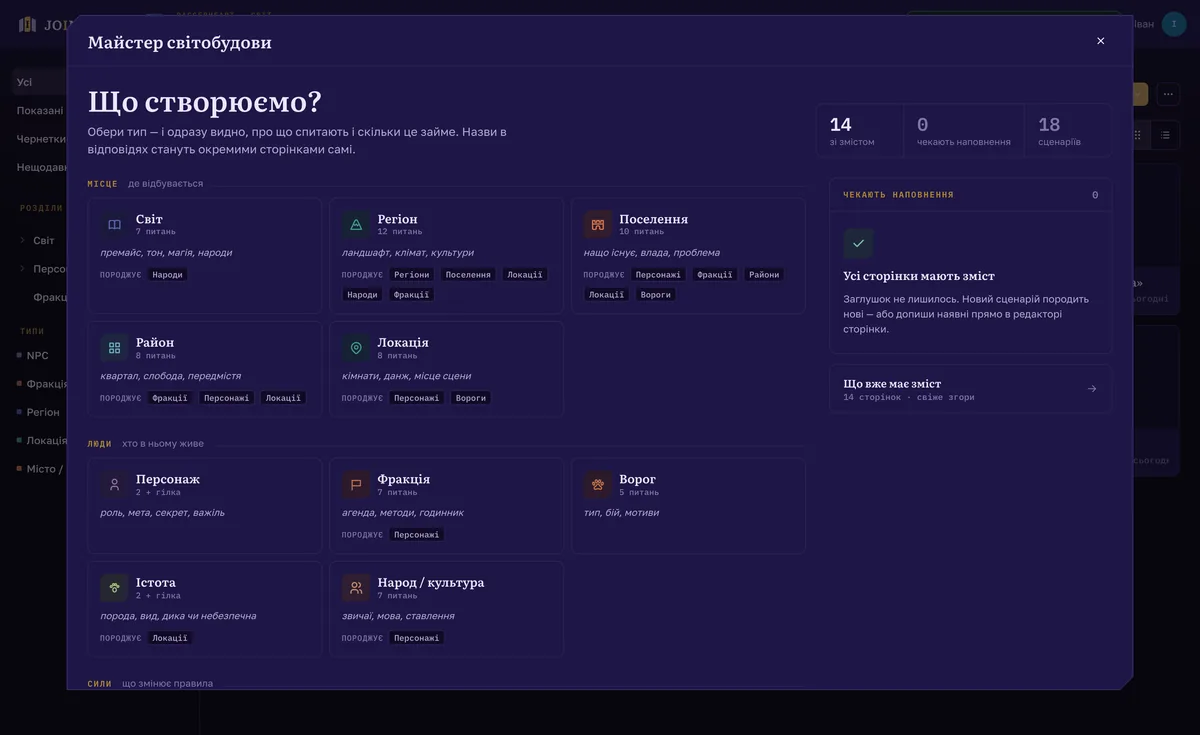Click the 18 сценаріїв counter
This screenshot has width=1200, height=735.
(1067, 131)
